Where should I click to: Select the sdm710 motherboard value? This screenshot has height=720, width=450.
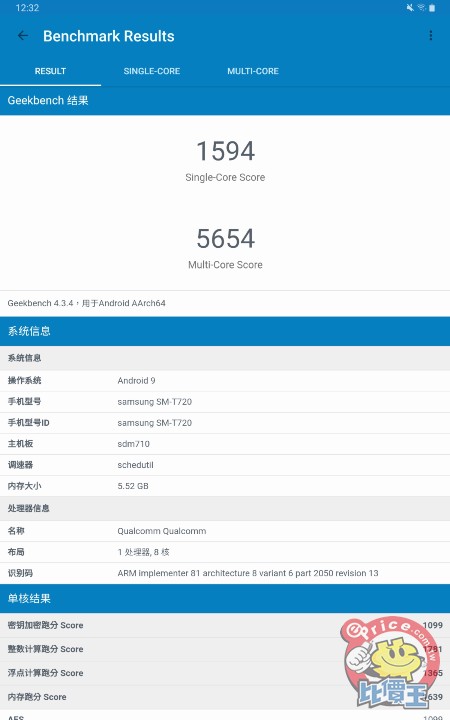click(x=134, y=444)
